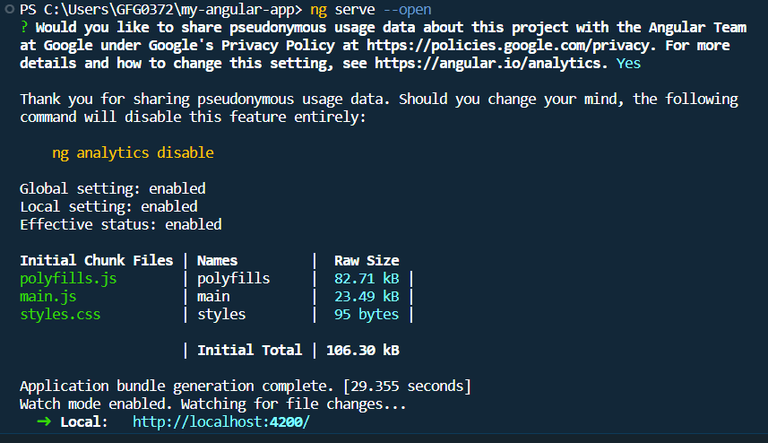The width and height of the screenshot is (768, 443).
Task: Click the main.js file name
Action: coord(48,296)
